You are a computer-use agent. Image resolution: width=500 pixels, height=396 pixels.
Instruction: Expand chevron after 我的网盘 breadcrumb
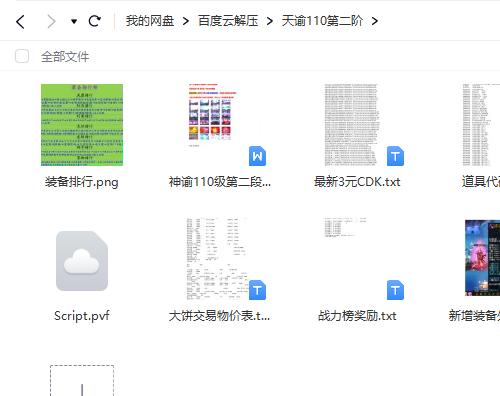pos(186,21)
